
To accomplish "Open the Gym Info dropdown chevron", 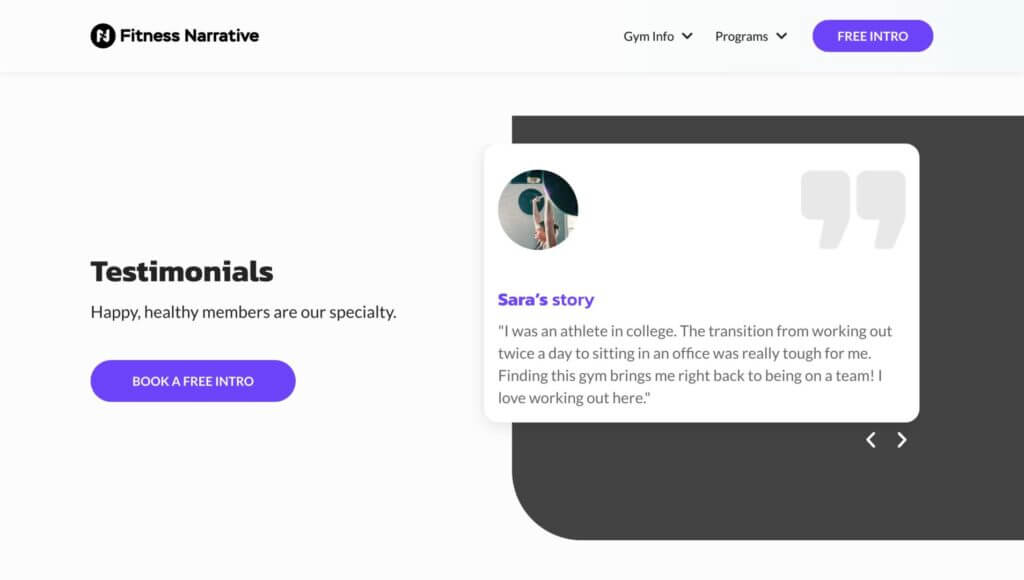I will click(x=687, y=36).
